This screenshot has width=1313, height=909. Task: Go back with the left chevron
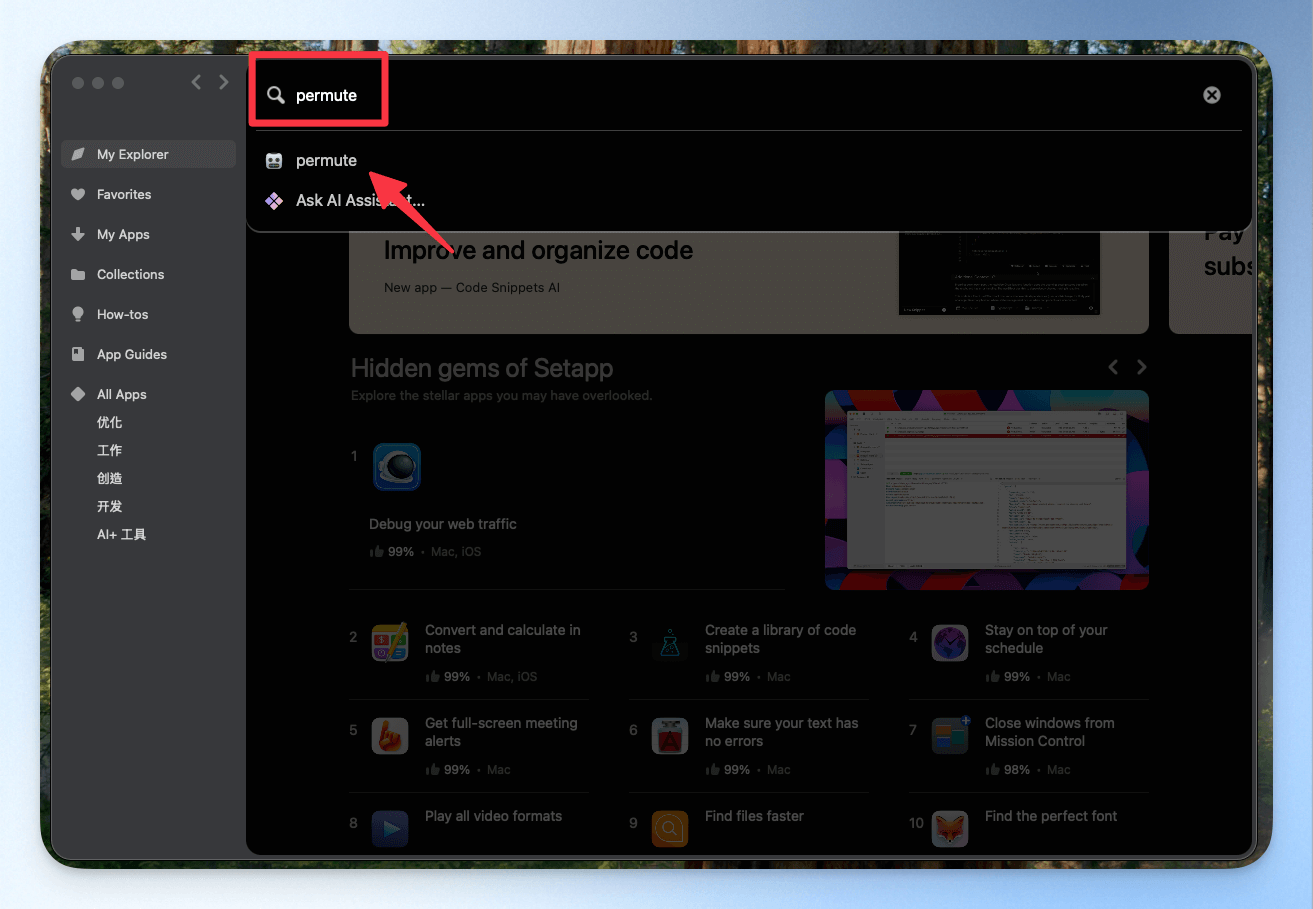click(x=196, y=82)
